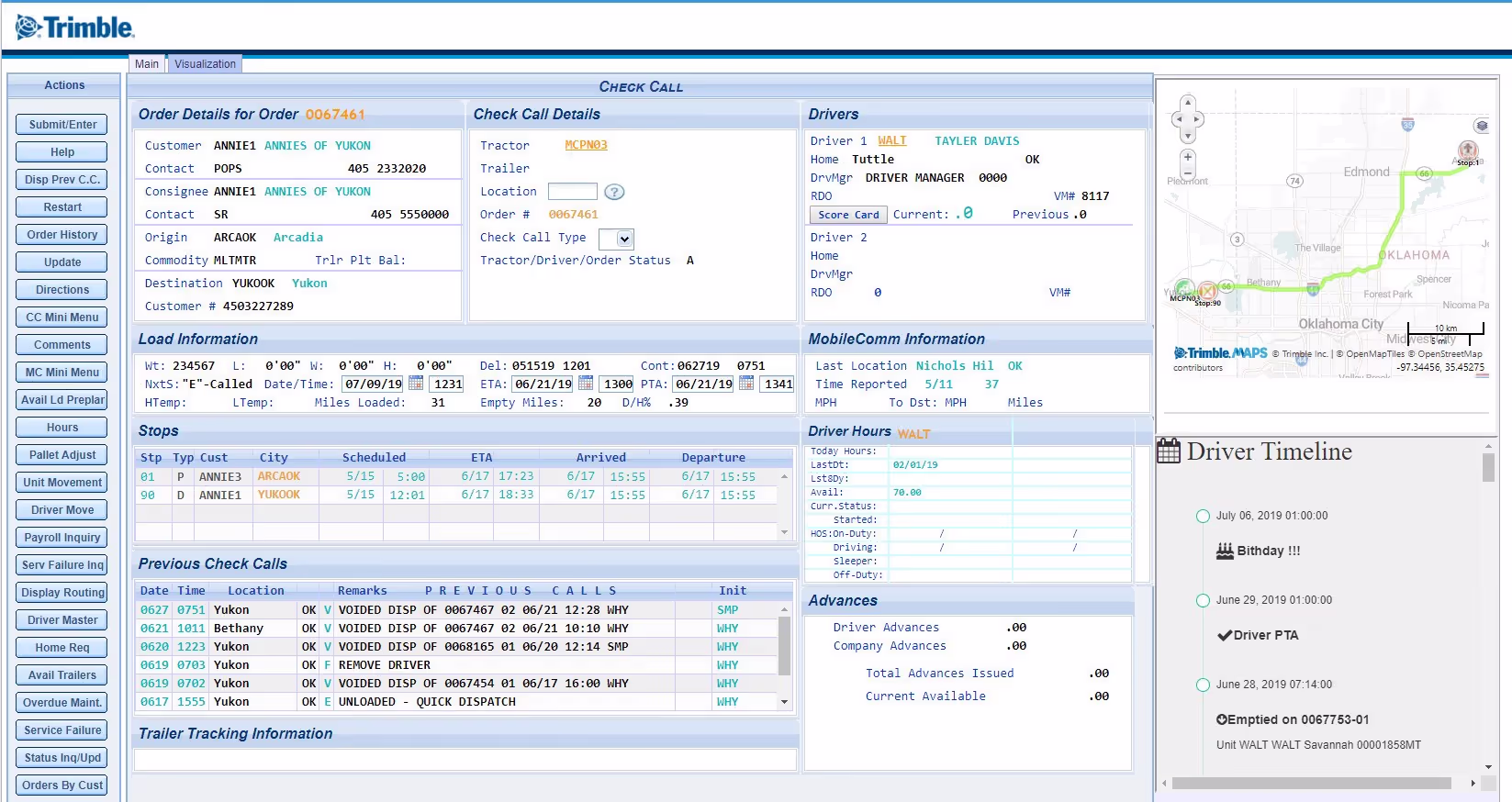Viewport: 1512px width, 802px height.
Task: Switch to the Main tab
Action: click(147, 64)
